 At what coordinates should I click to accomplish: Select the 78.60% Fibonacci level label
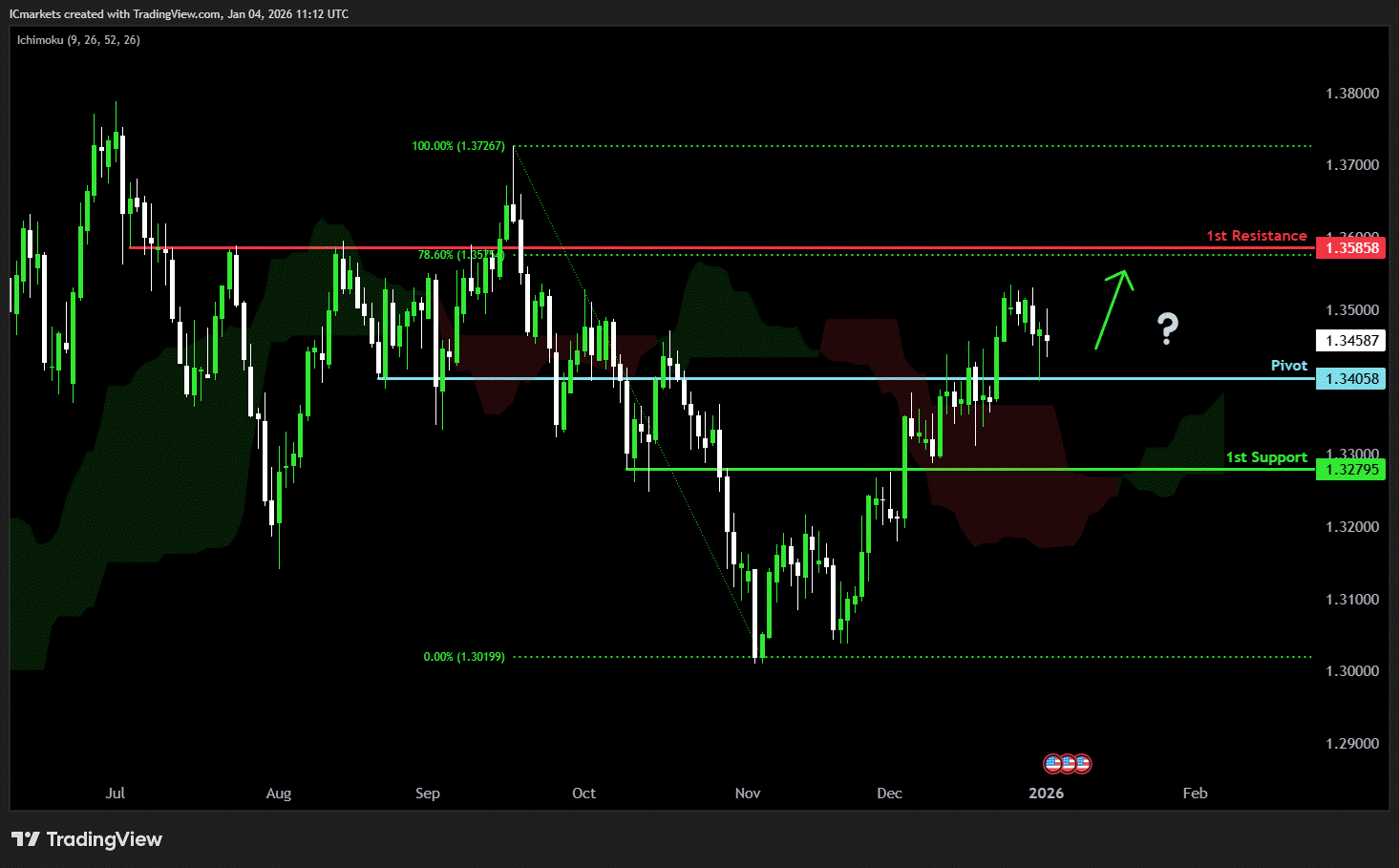click(459, 255)
